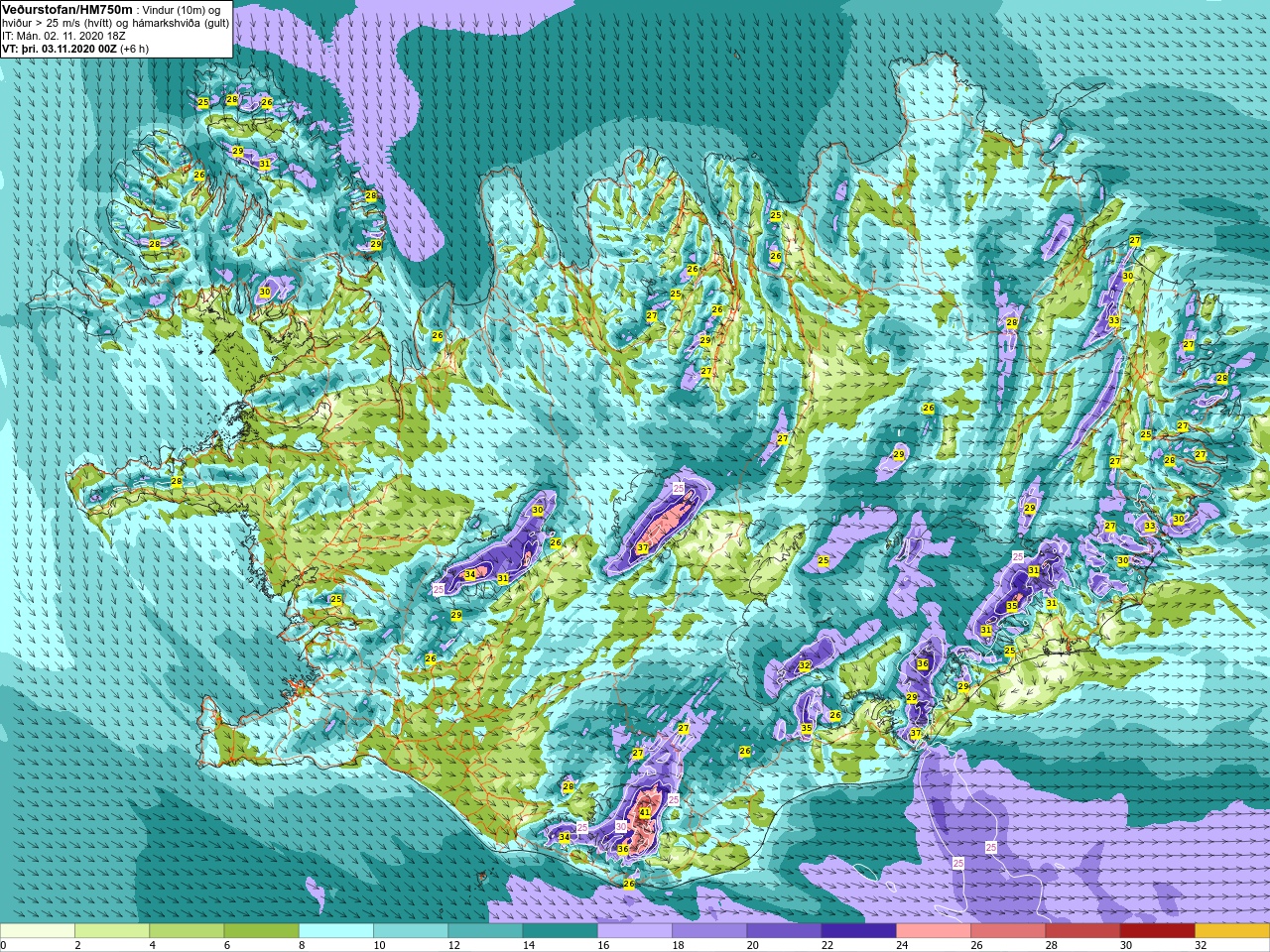Select the 6–8 m/s olive green legend swatch
Image resolution: width=1270 pixels, height=952 pixels.
click(x=262, y=931)
